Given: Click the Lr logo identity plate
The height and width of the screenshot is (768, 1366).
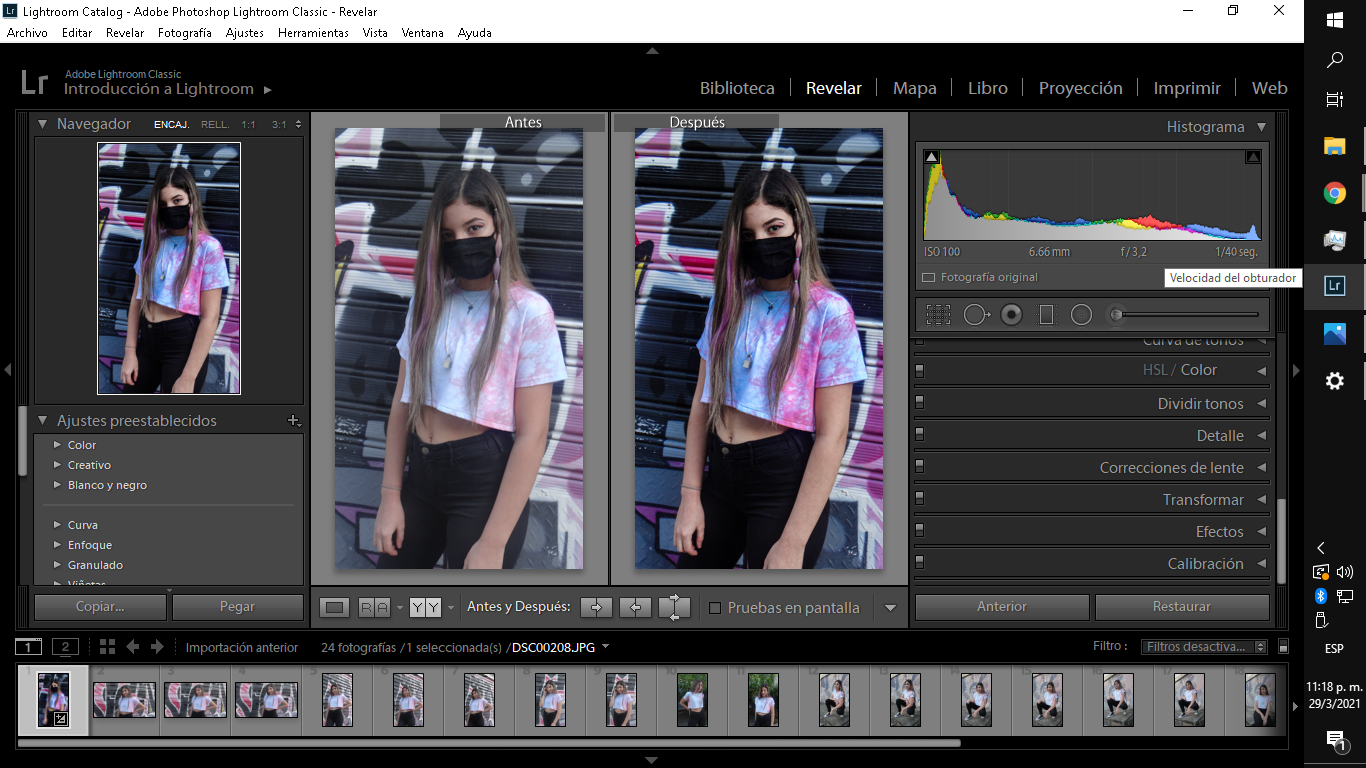Looking at the screenshot, I should [34, 82].
